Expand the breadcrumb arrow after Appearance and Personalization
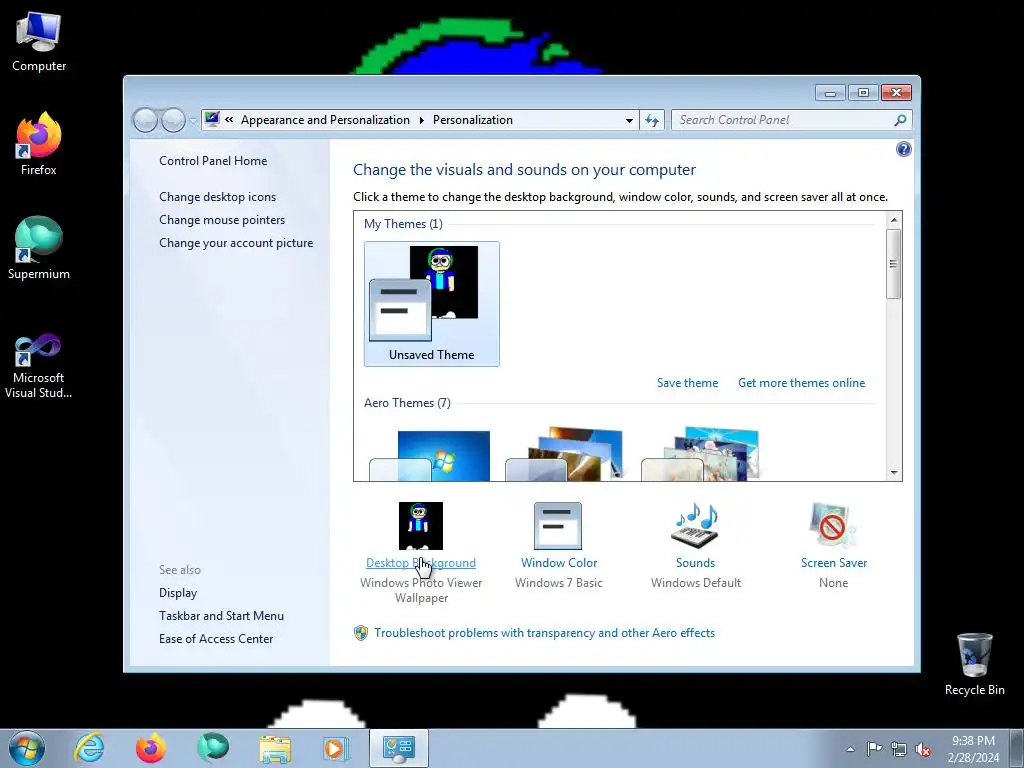 click(x=421, y=120)
